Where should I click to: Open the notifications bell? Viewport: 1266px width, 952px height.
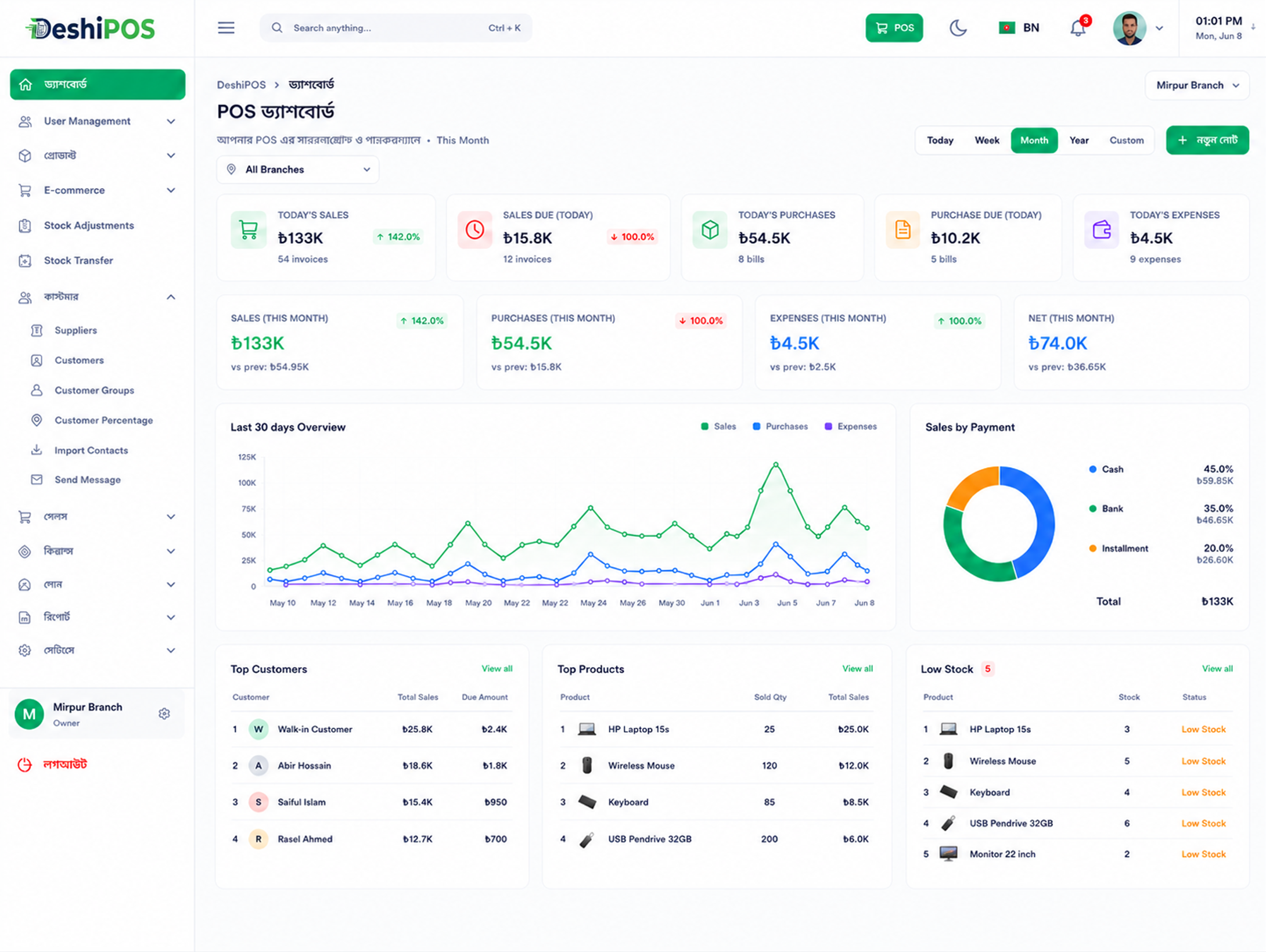[x=1078, y=28]
